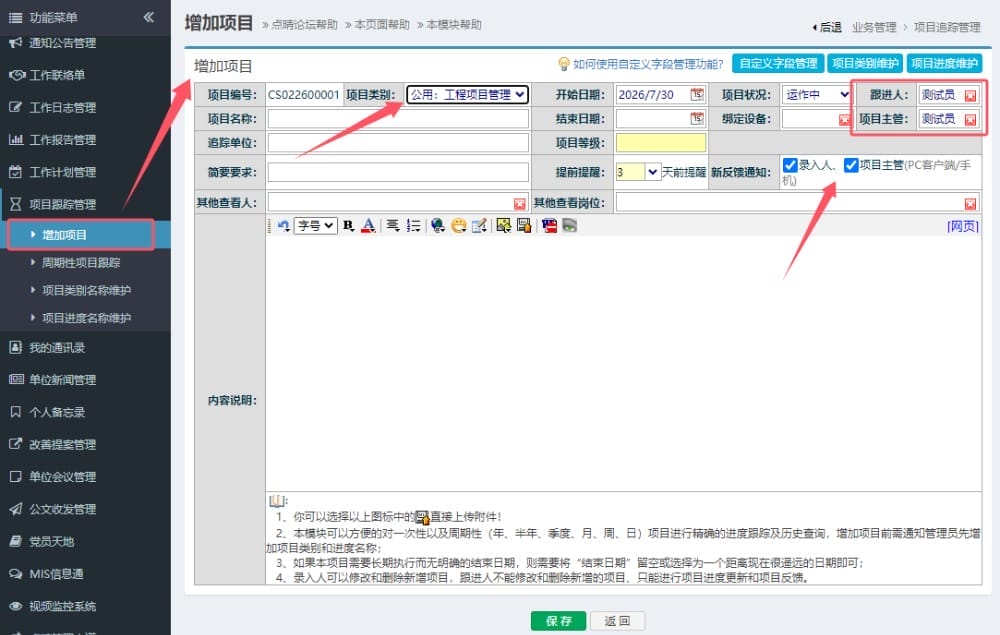Click the 追踪单位 input field
Screen dimensions: 1000x635
coord(398,142)
